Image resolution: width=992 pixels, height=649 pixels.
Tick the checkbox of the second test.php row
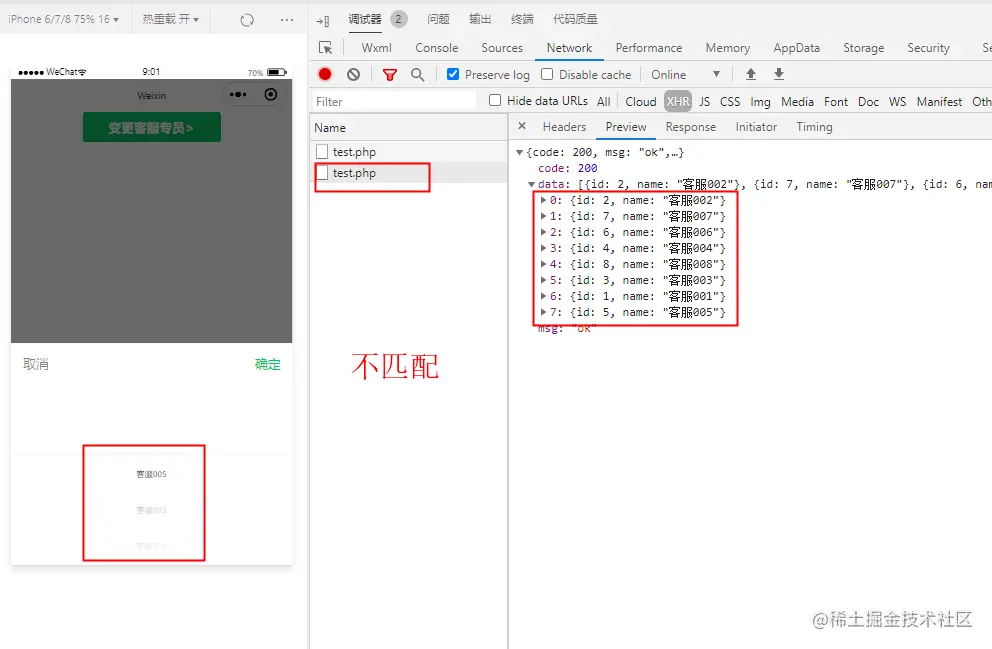point(322,173)
